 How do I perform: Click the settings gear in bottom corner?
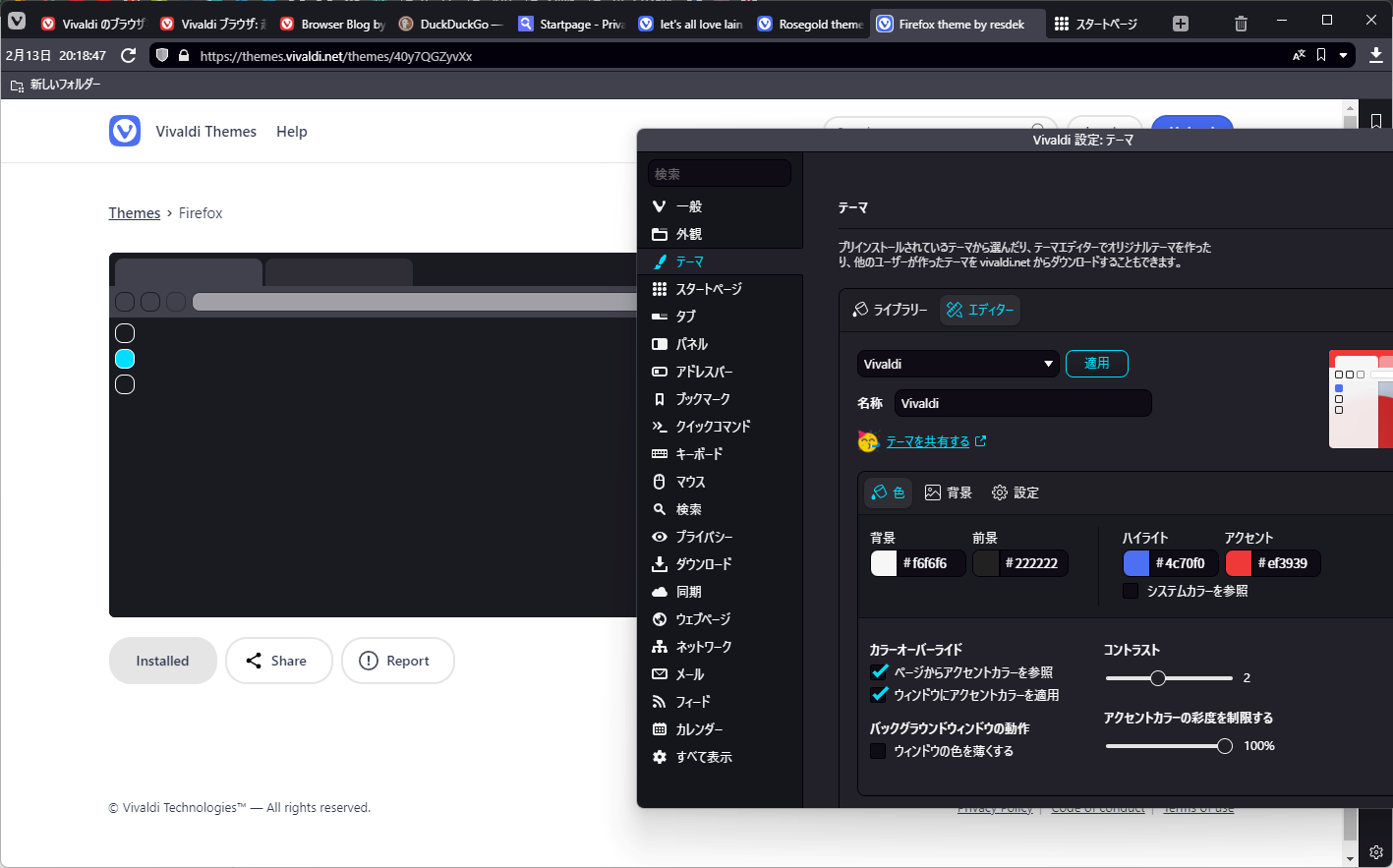point(1376,852)
